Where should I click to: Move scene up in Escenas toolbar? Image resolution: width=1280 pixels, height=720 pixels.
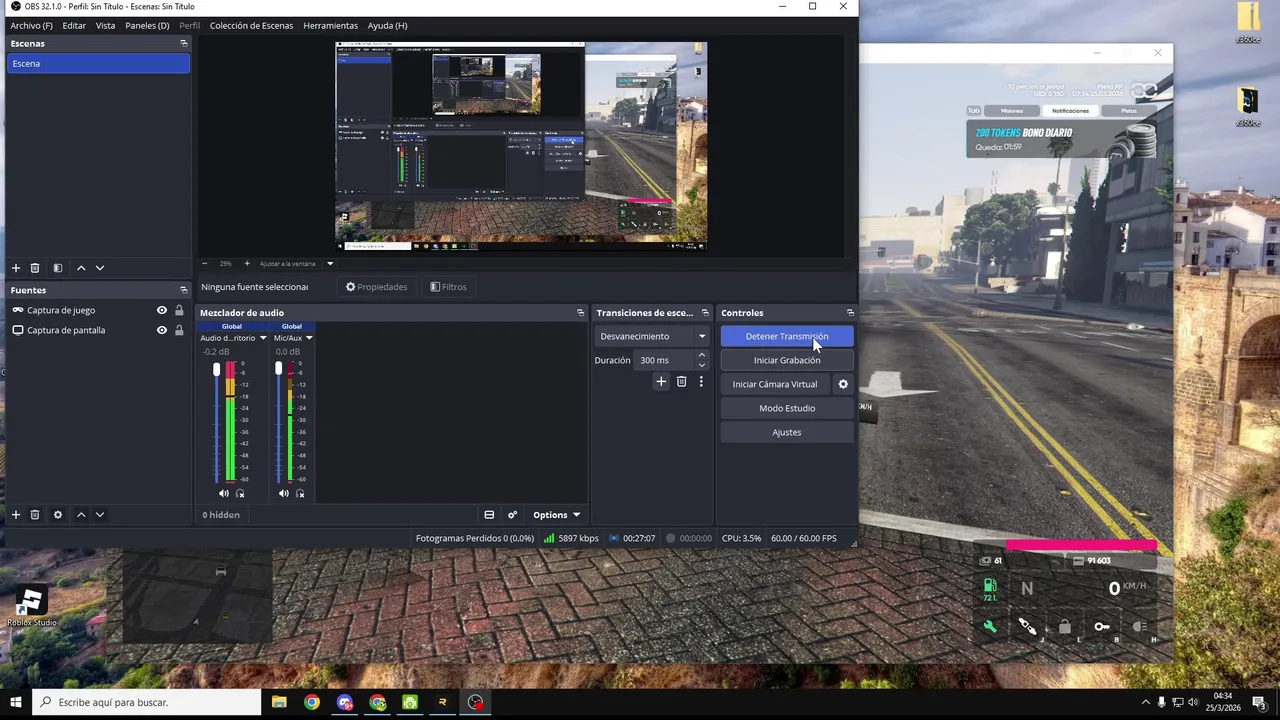(x=81, y=268)
